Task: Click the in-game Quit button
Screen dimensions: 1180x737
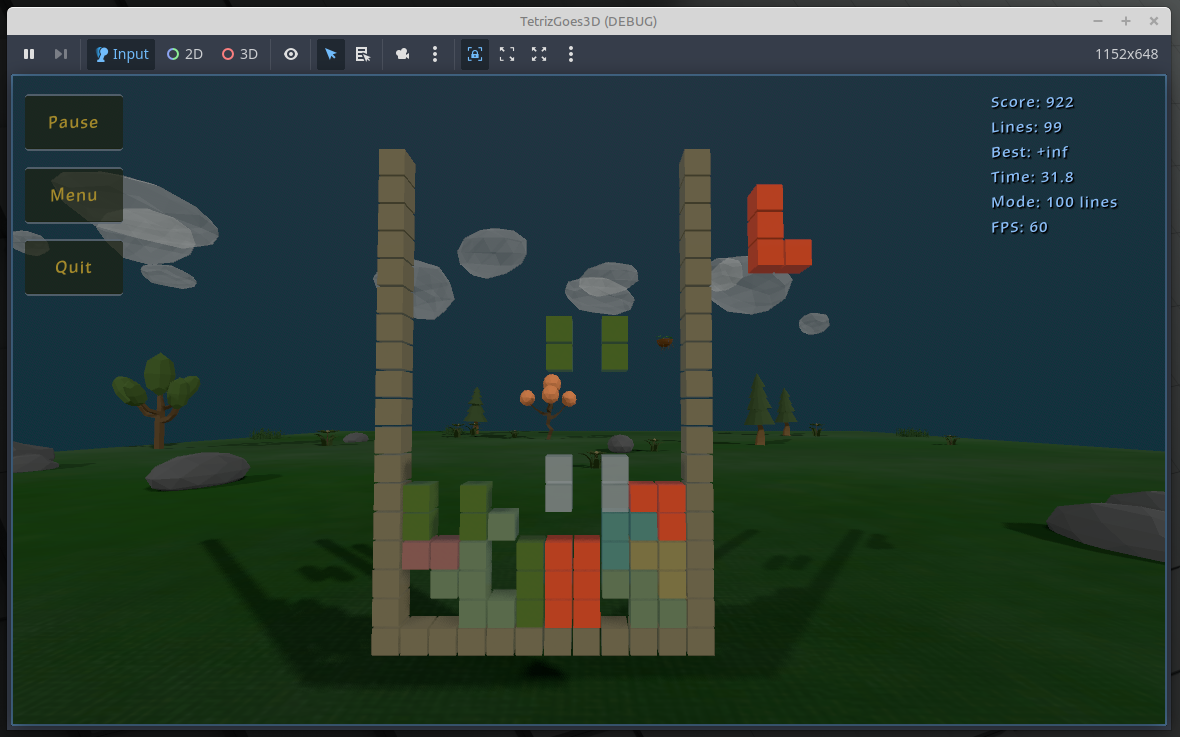Action: point(74,267)
